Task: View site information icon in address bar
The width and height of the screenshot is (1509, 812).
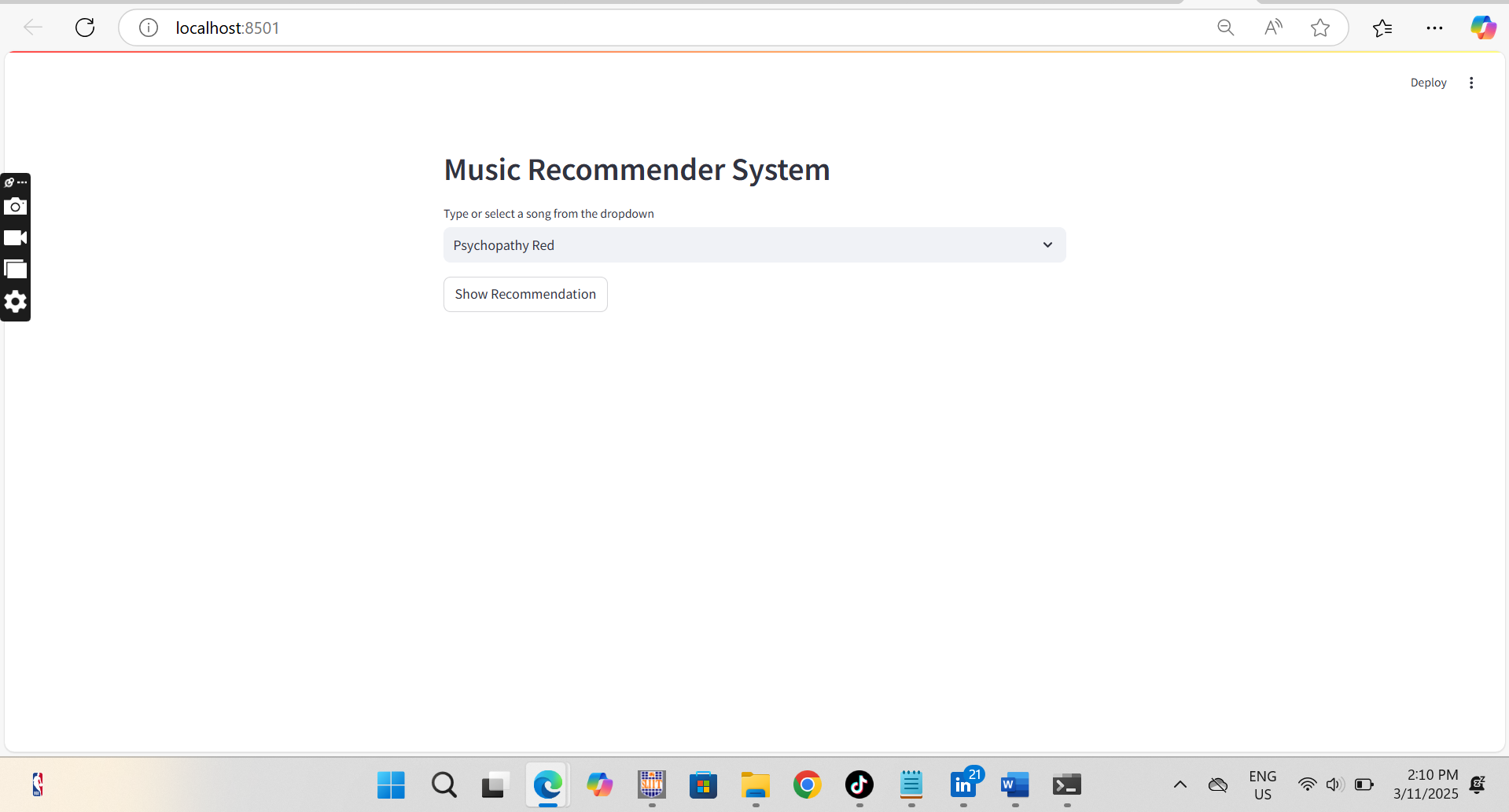Action: (x=149, y=28)
